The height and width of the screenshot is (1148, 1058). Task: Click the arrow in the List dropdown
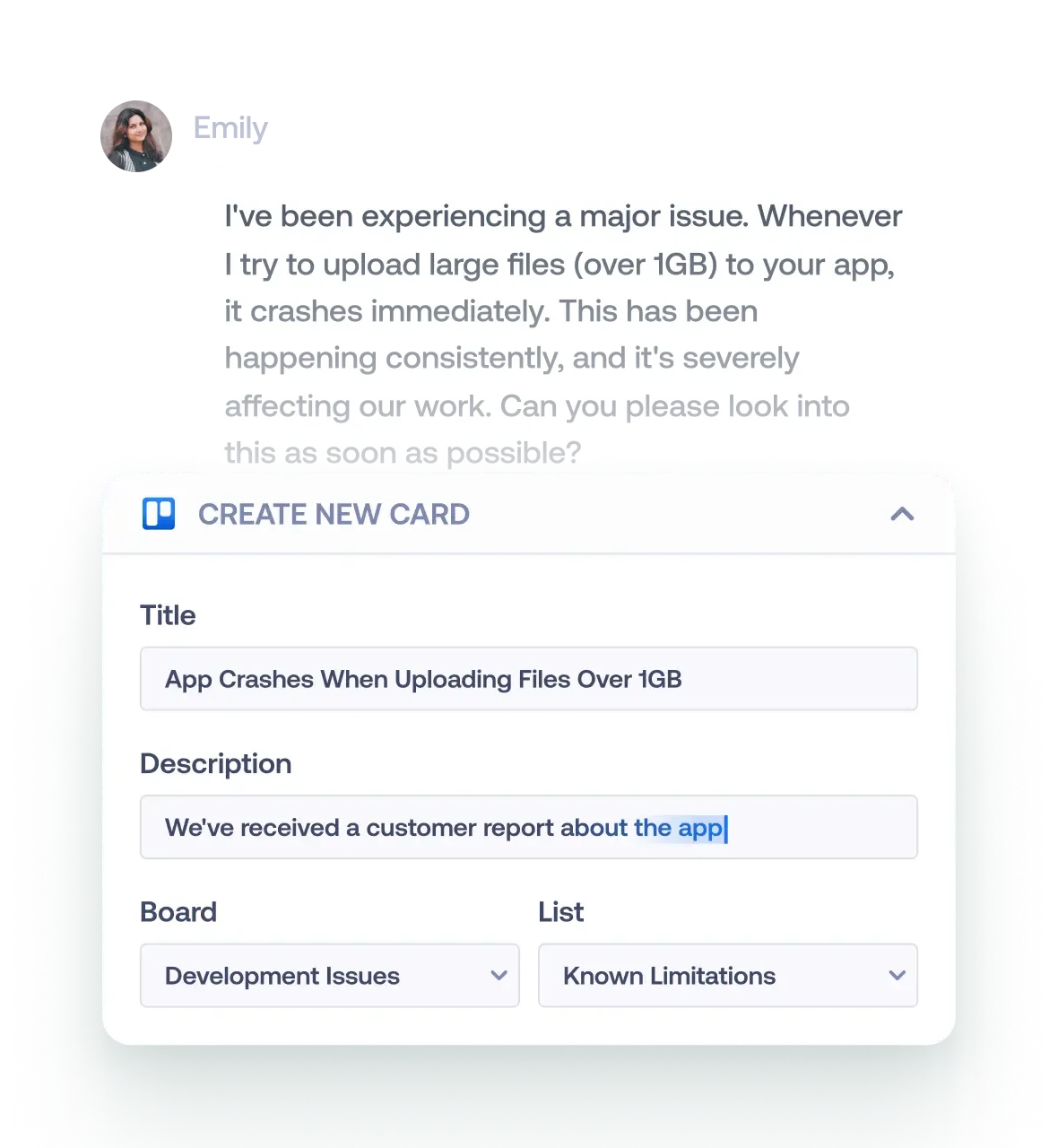click(898, 976)
